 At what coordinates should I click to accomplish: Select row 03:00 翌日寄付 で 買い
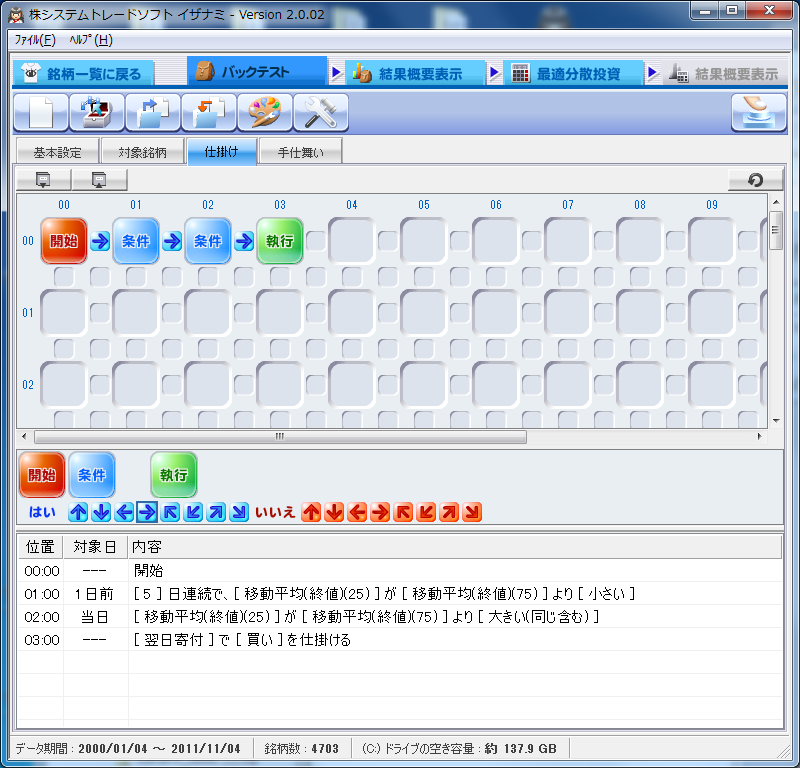click(x=400, y=639)
